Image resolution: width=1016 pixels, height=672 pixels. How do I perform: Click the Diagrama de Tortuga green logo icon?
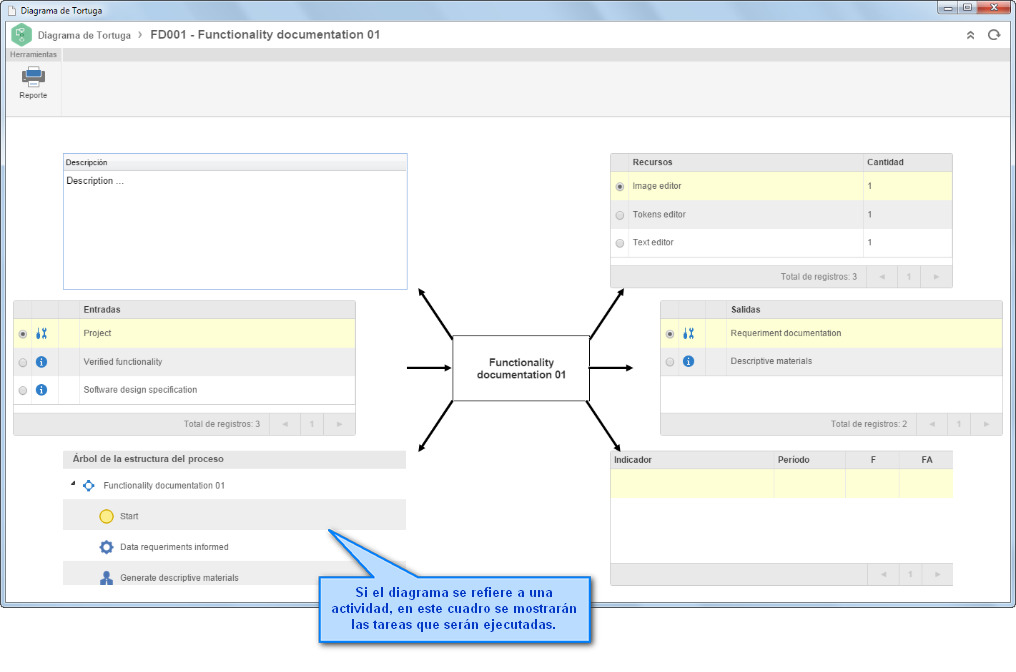[21, 34]
